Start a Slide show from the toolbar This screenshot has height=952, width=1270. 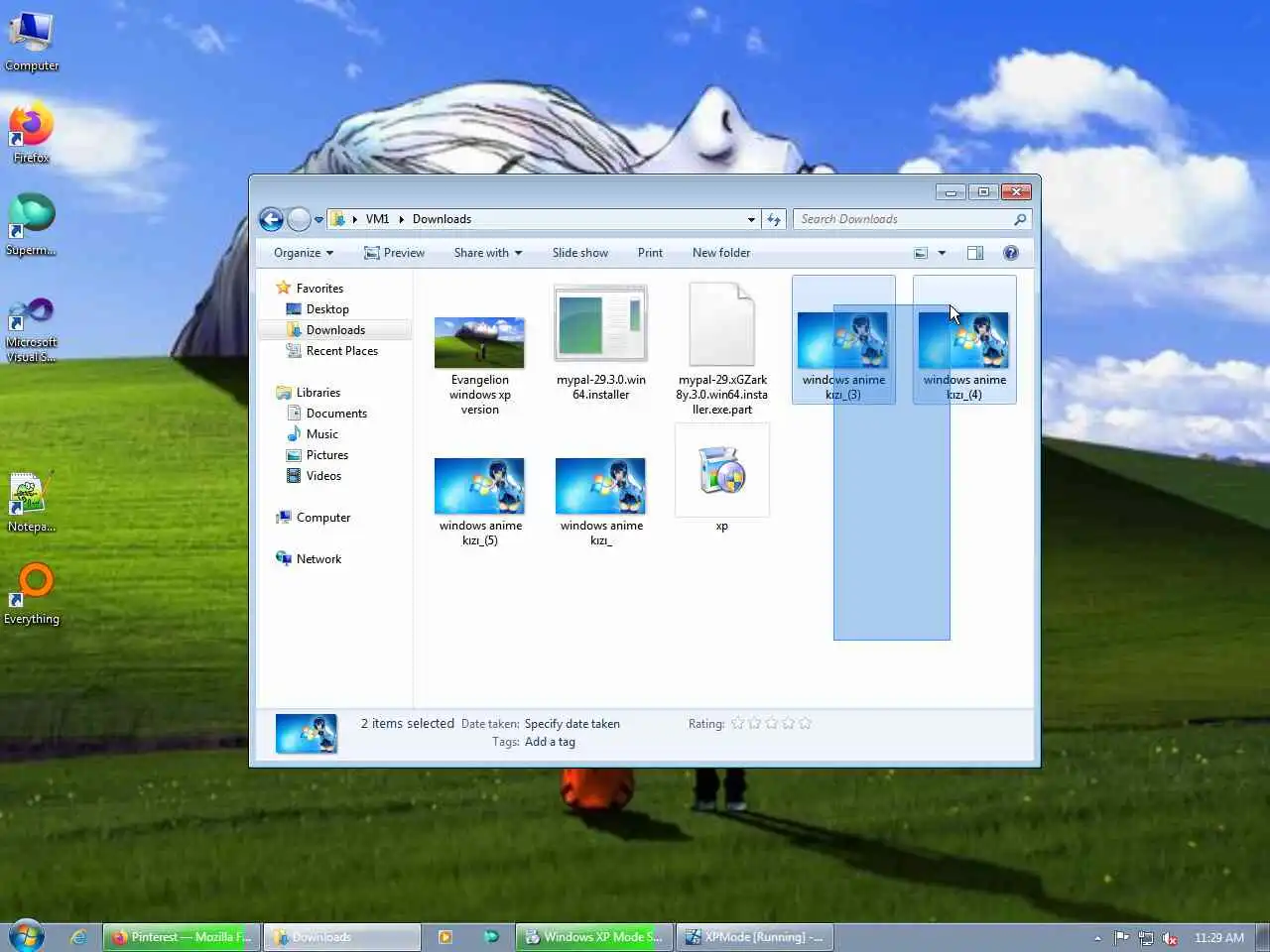point(580,253)
